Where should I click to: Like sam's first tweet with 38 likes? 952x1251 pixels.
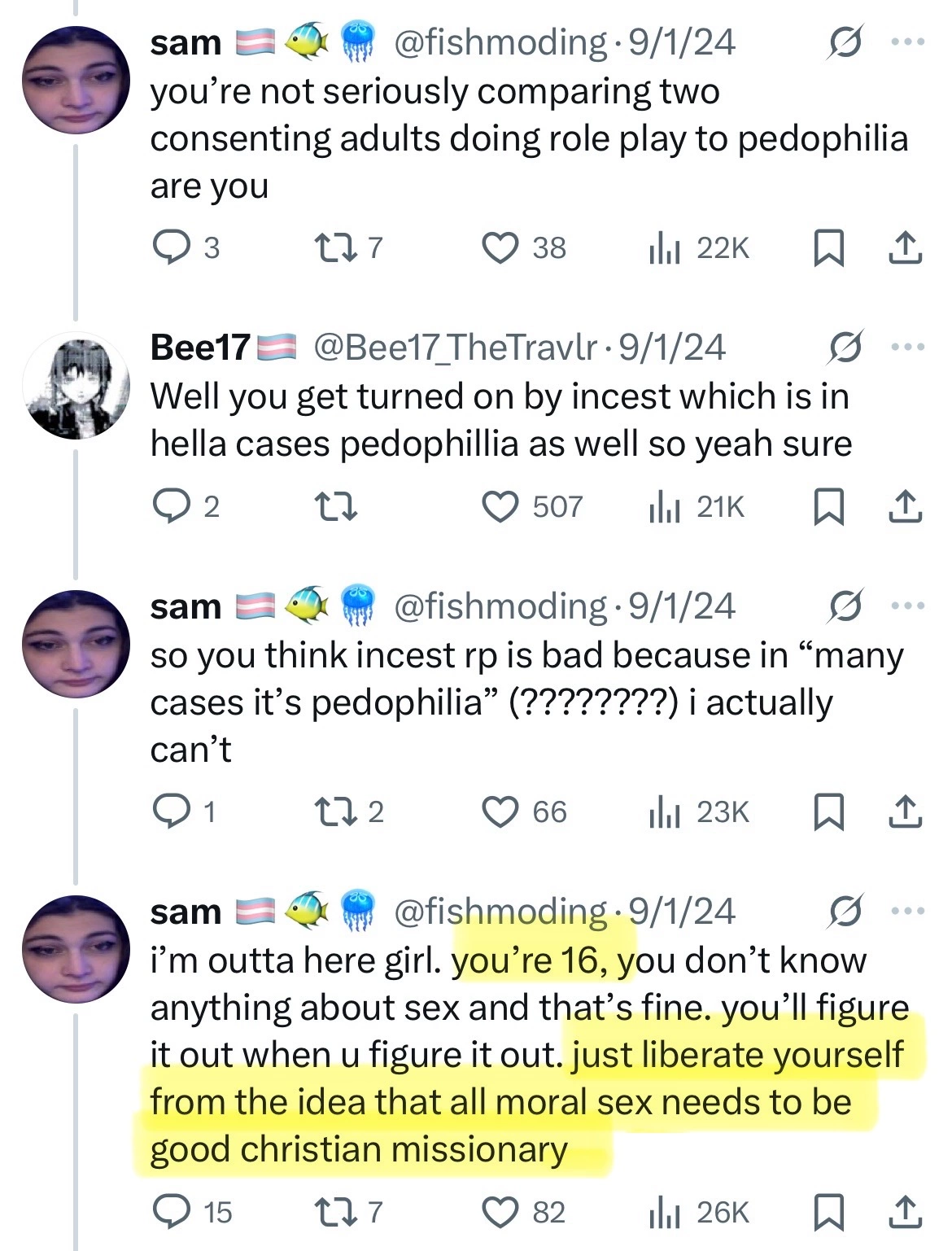[x=501, y=247]
